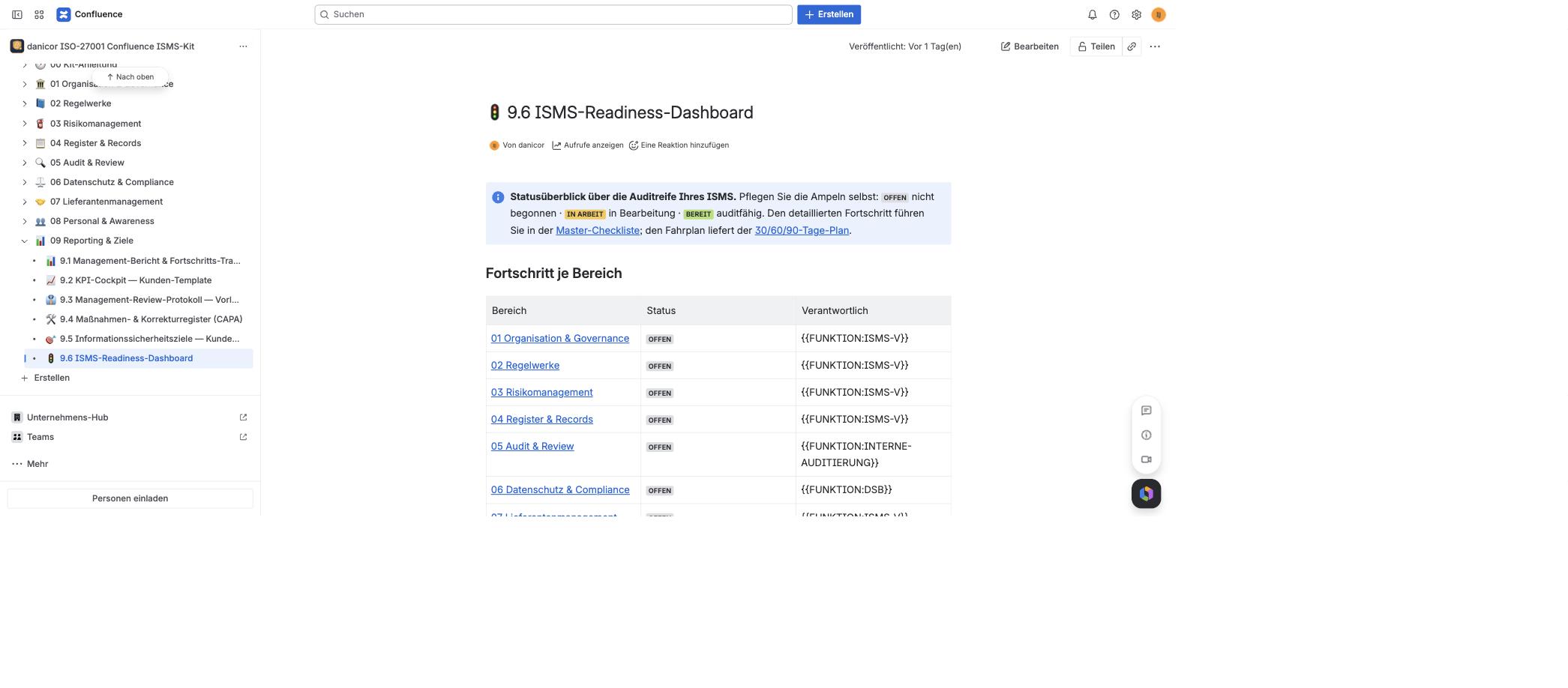Show page details info icon
Viewport: 1568px width, 688px height.
coord(1147,435)
